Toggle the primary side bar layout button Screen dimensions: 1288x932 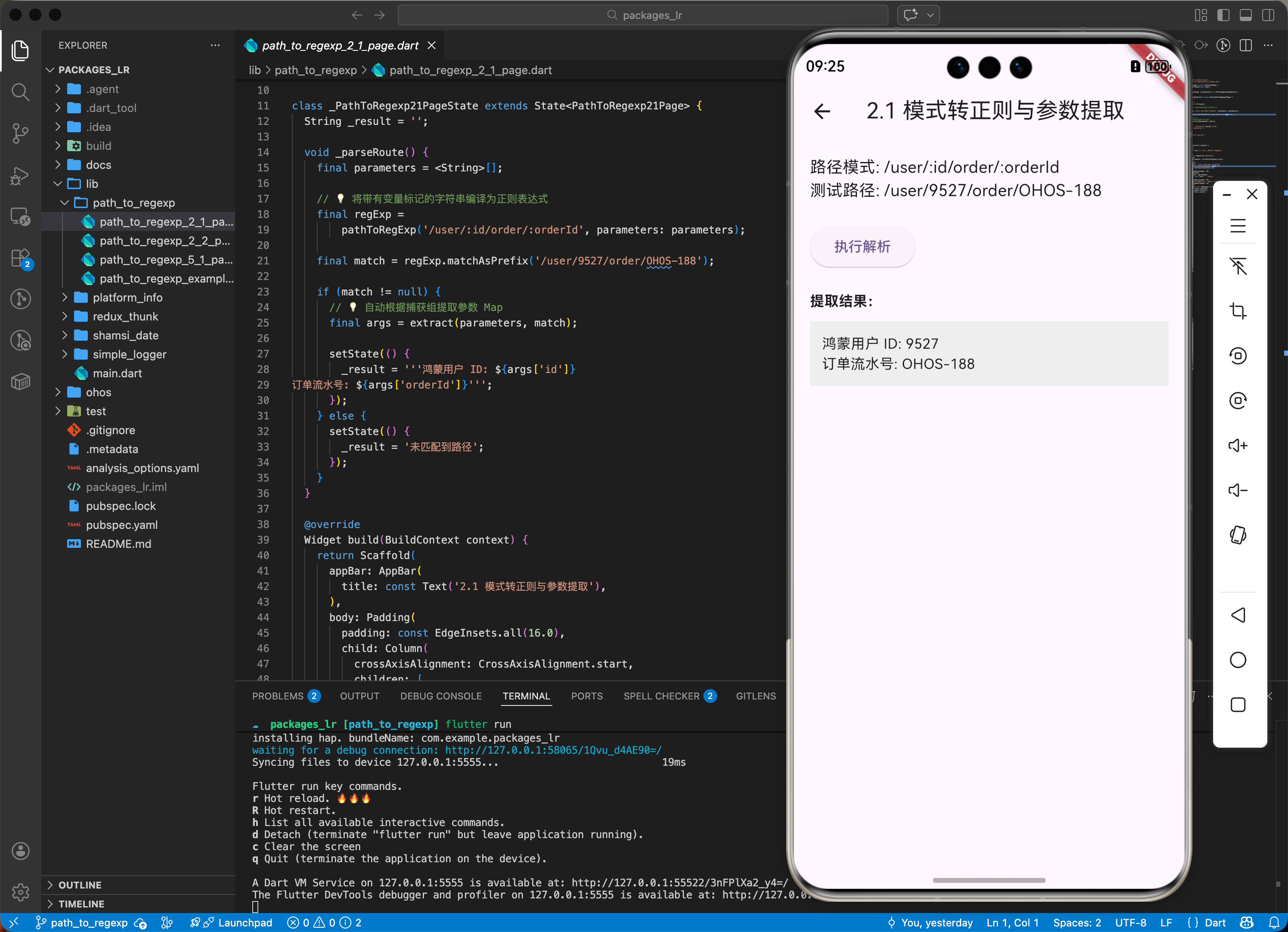point(1223,15)
